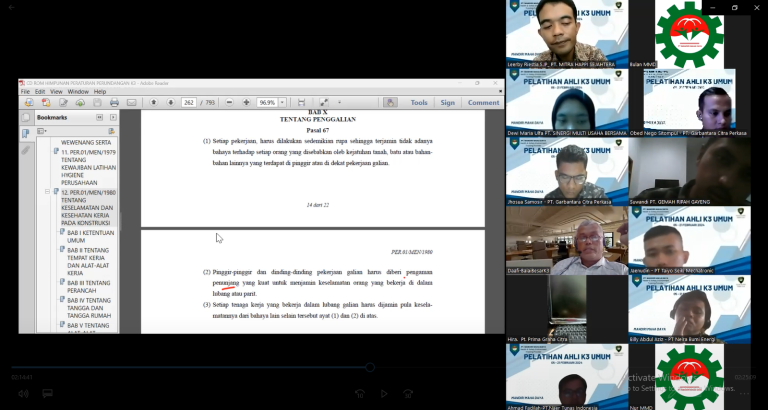Viewport: 768px width, 410px height.
Task: Open the File menu
Action: point(25,92)
